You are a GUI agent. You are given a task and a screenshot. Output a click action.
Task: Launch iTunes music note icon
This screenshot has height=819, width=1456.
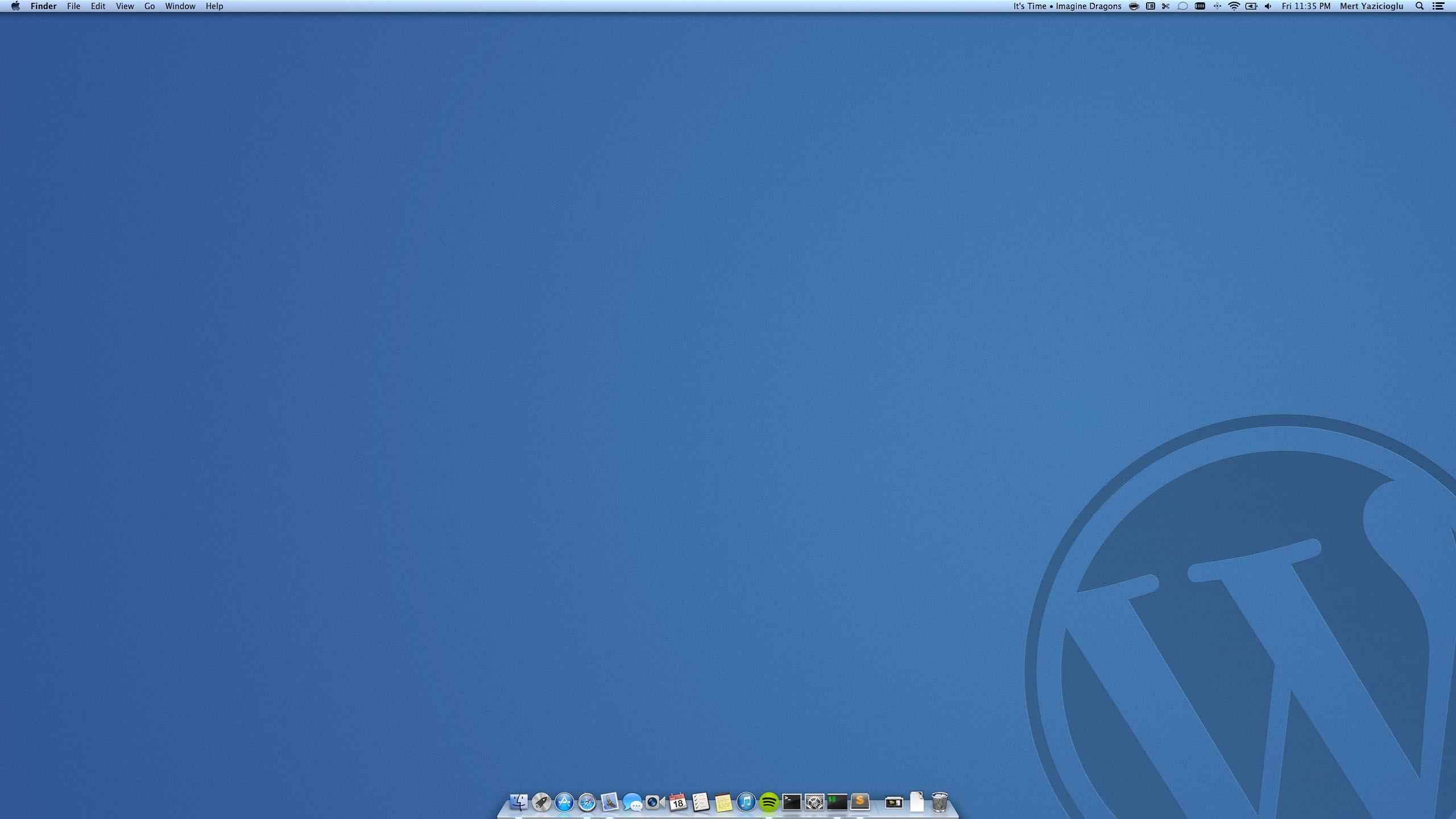746,802
